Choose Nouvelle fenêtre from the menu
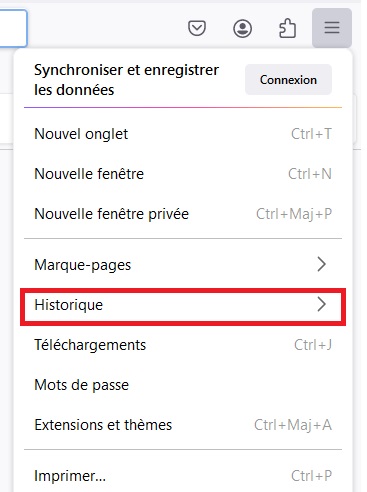The image size is (367, 492). [183, 174]
